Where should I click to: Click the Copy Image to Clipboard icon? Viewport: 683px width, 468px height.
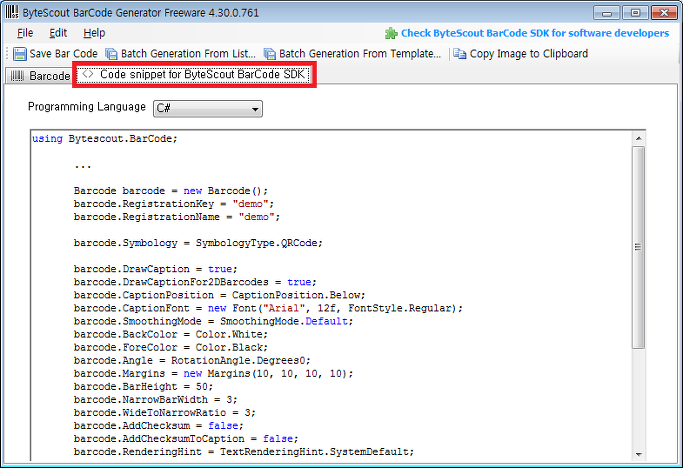460,54
